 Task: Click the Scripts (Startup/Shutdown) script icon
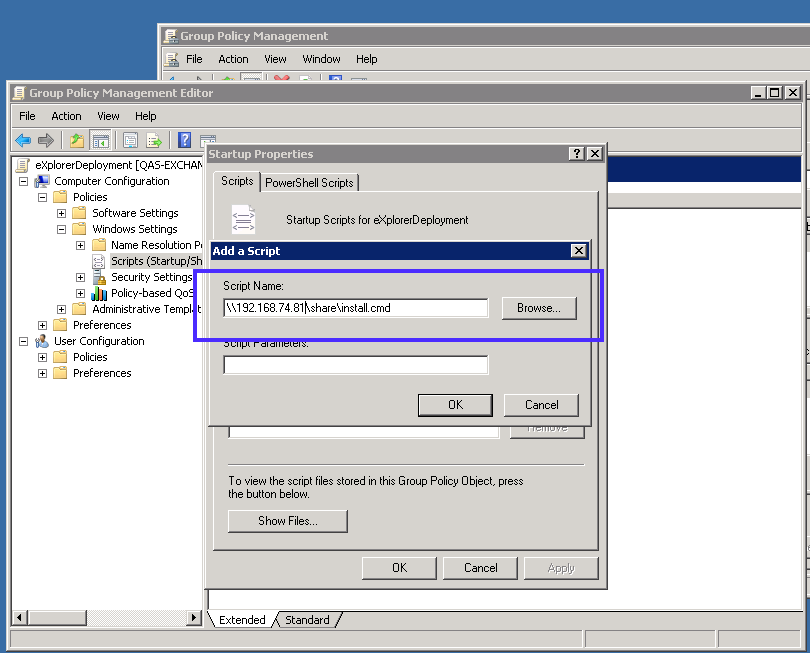tap(98, 261)
